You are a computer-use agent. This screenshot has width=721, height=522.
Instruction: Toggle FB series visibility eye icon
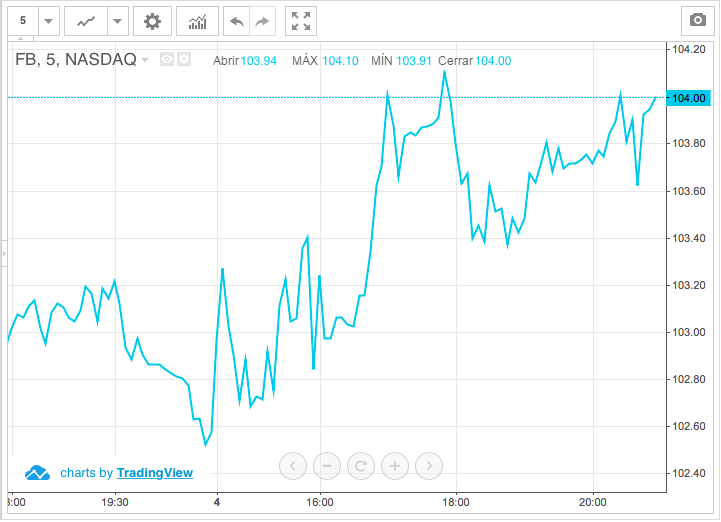pos(167,60)
